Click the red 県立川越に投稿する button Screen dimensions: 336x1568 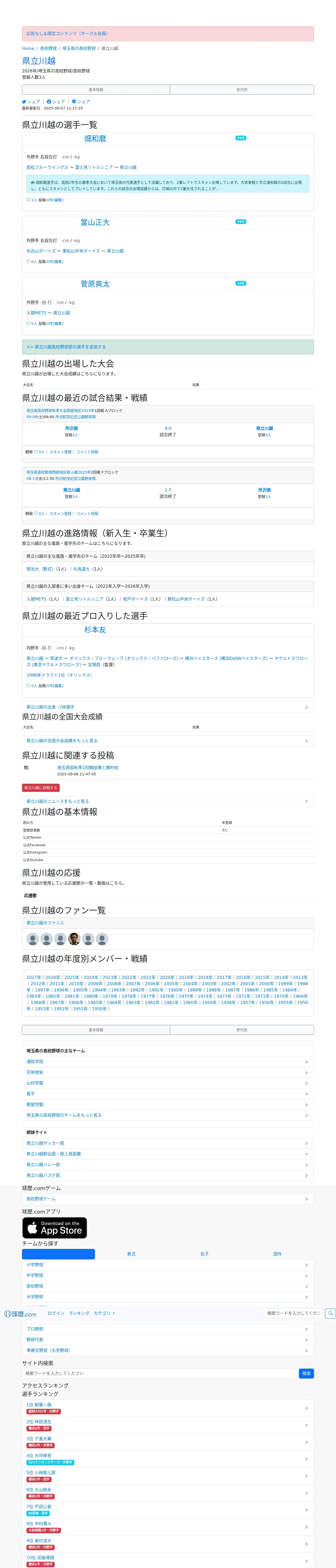41,788
